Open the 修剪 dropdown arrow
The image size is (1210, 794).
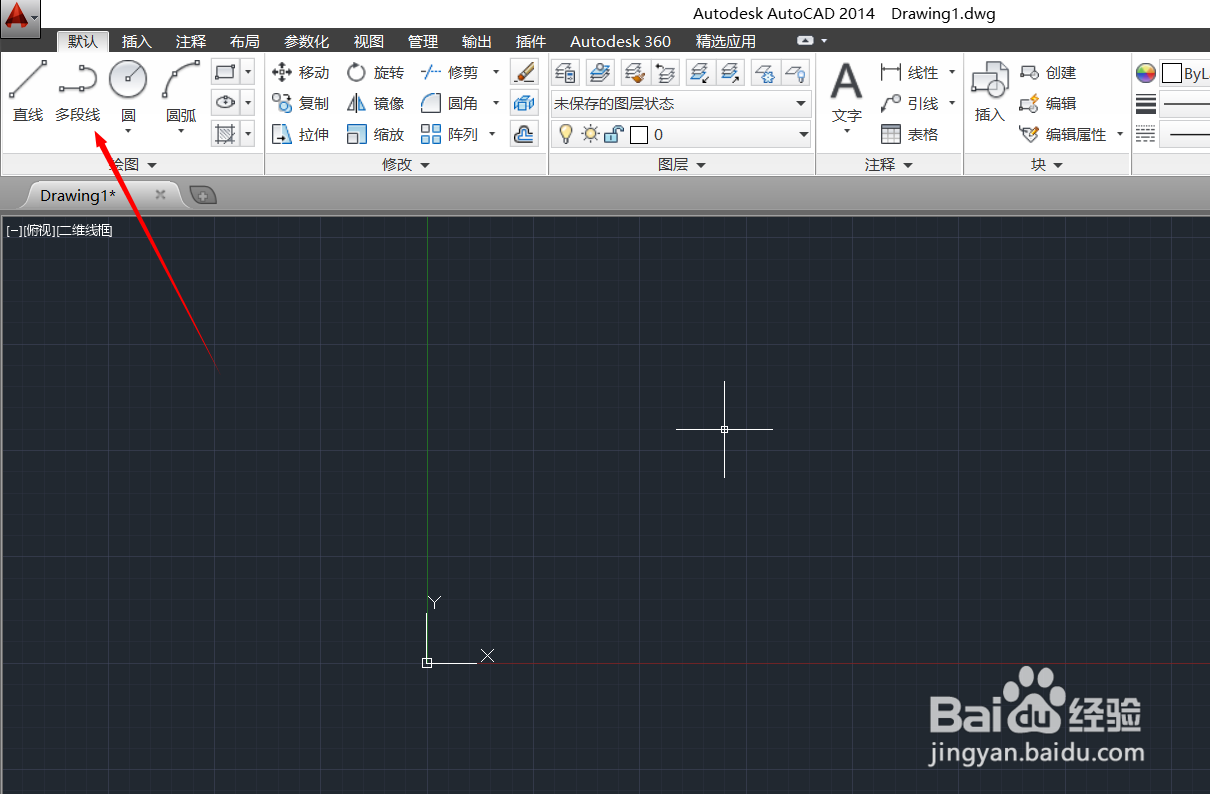[495, 72]
